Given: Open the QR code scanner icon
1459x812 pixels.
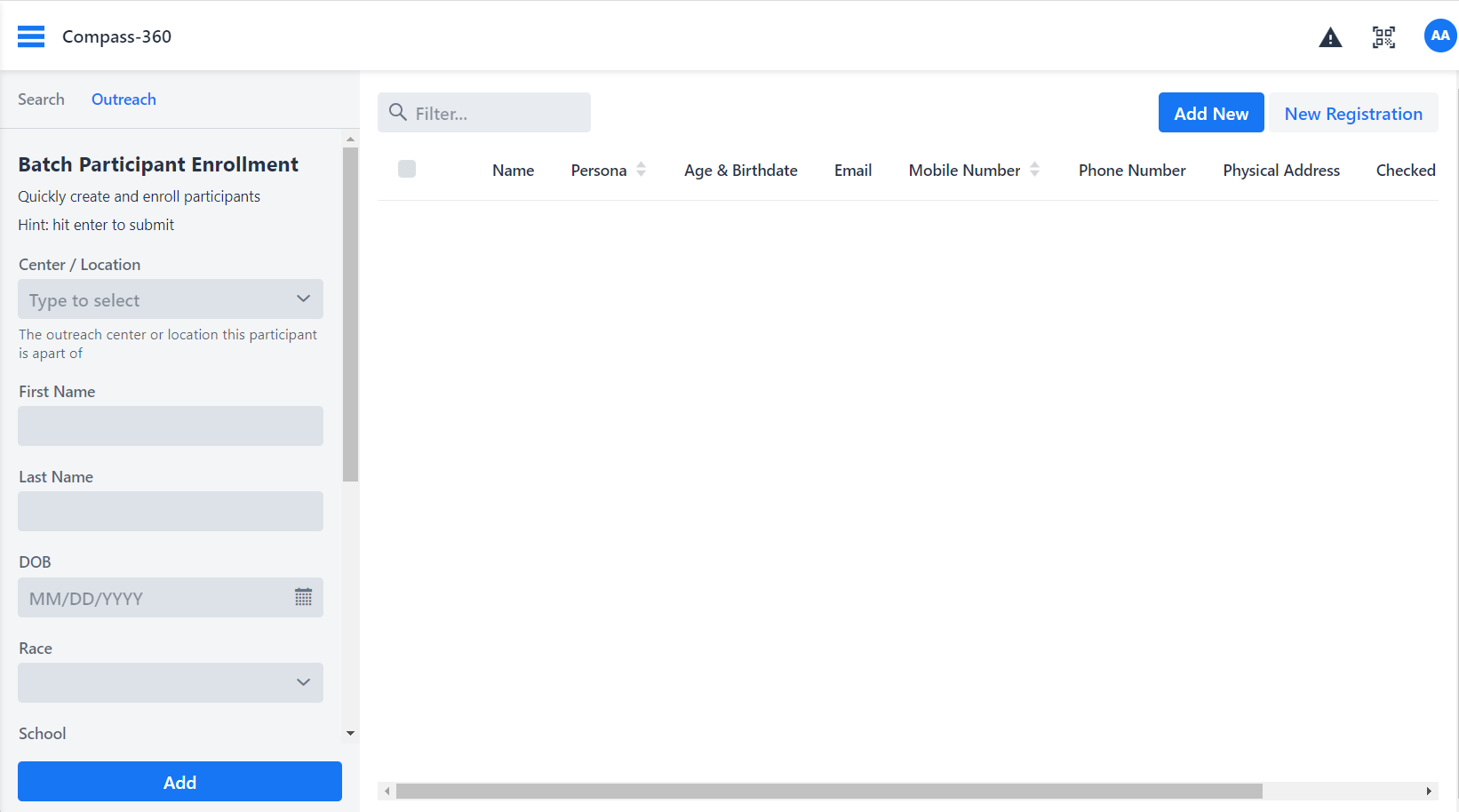Looking at the screenshot, I should point(1383,37).
